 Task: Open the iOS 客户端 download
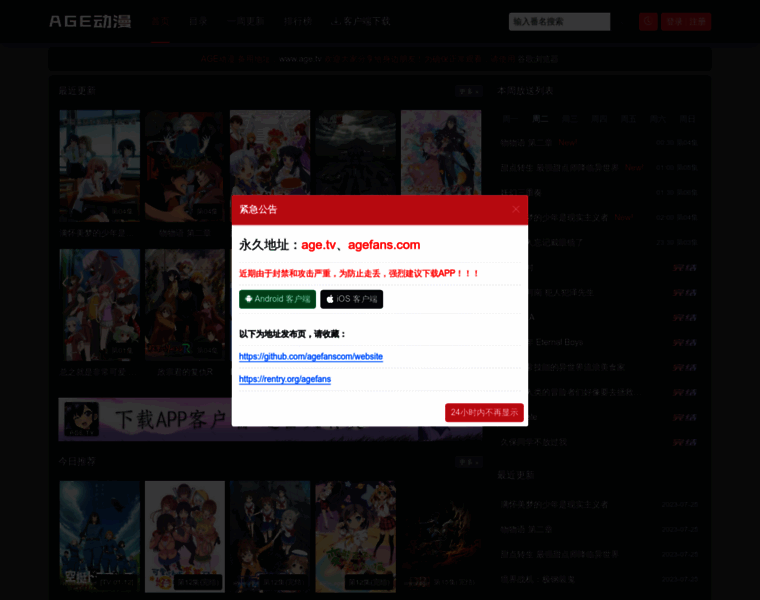[x=351, y=299]
